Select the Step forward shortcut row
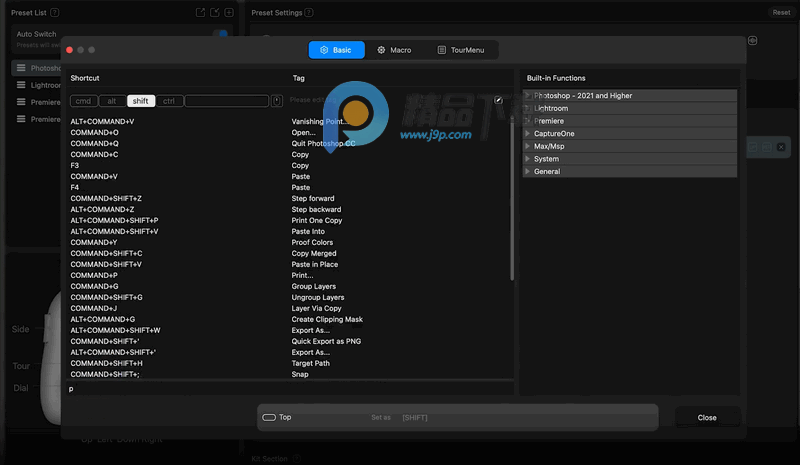The image size is (800, 465). pos(290,199)
